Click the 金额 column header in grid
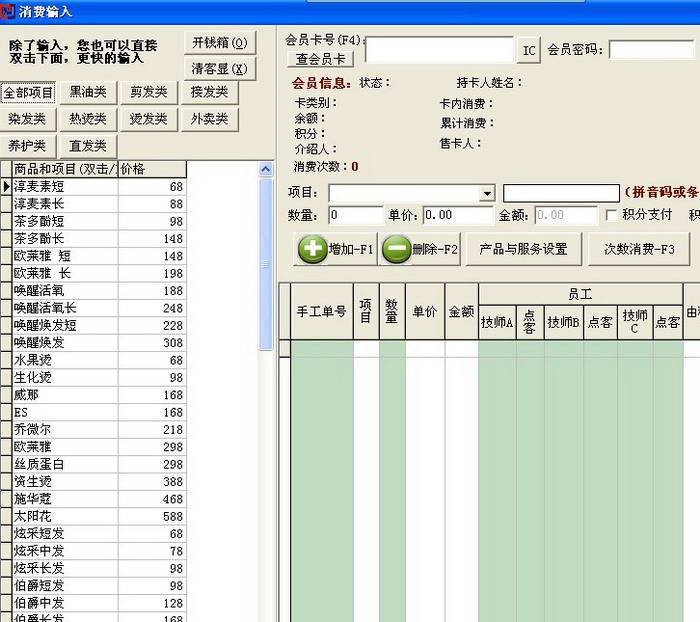Viewport: 700px width, 622px height. tap(461, 311)
